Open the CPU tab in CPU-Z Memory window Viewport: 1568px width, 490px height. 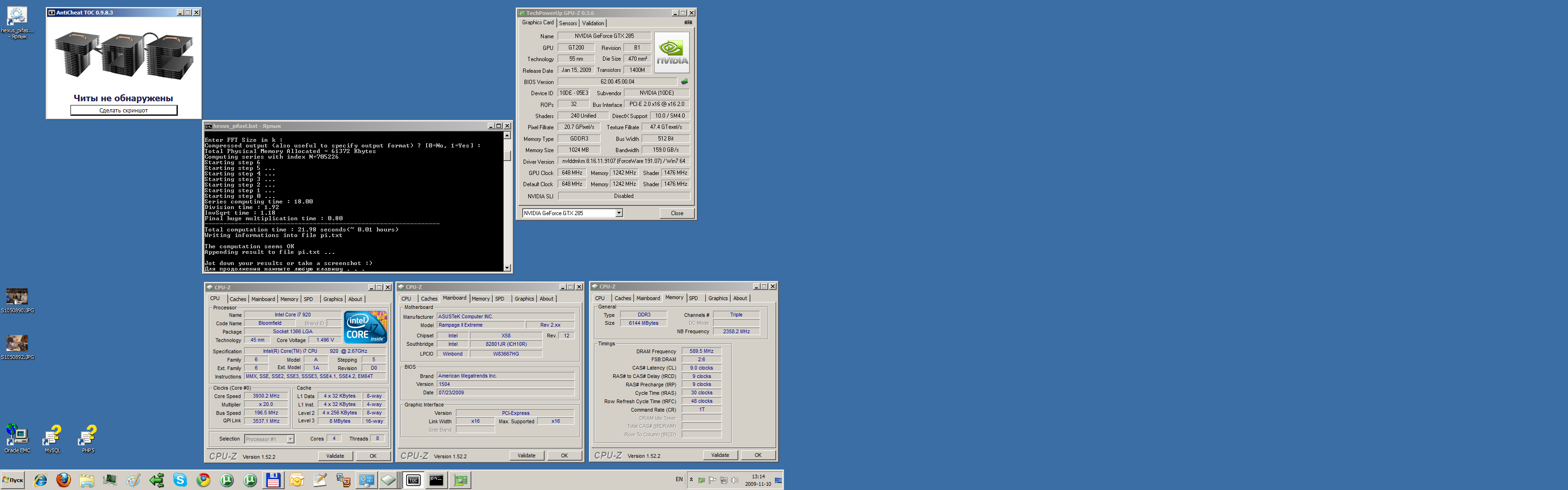[600, 298]
